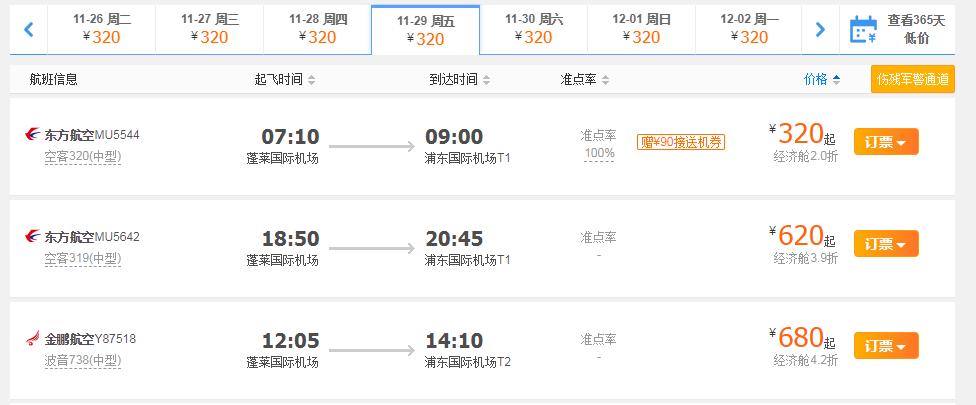Select the 11-26 周二 date tab
976x405 pixels.
point(102,28)
